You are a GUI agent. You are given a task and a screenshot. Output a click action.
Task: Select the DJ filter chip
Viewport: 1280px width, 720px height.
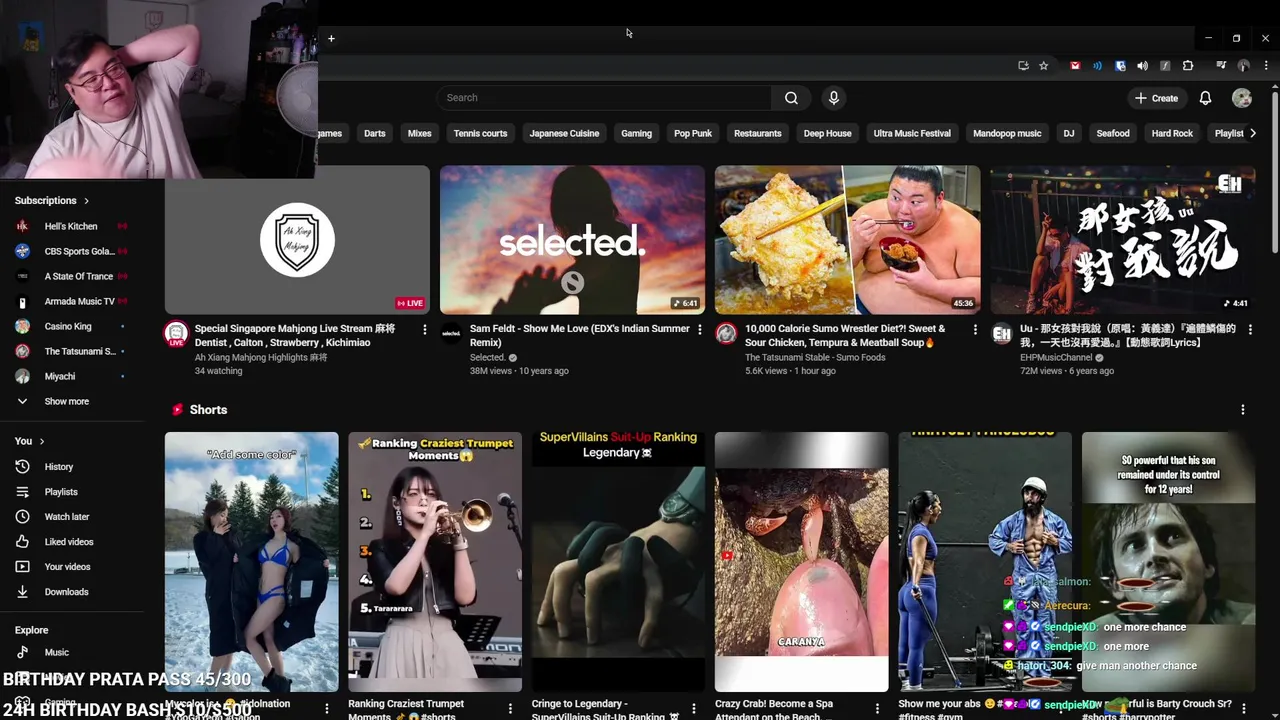tap(1069, 133)
